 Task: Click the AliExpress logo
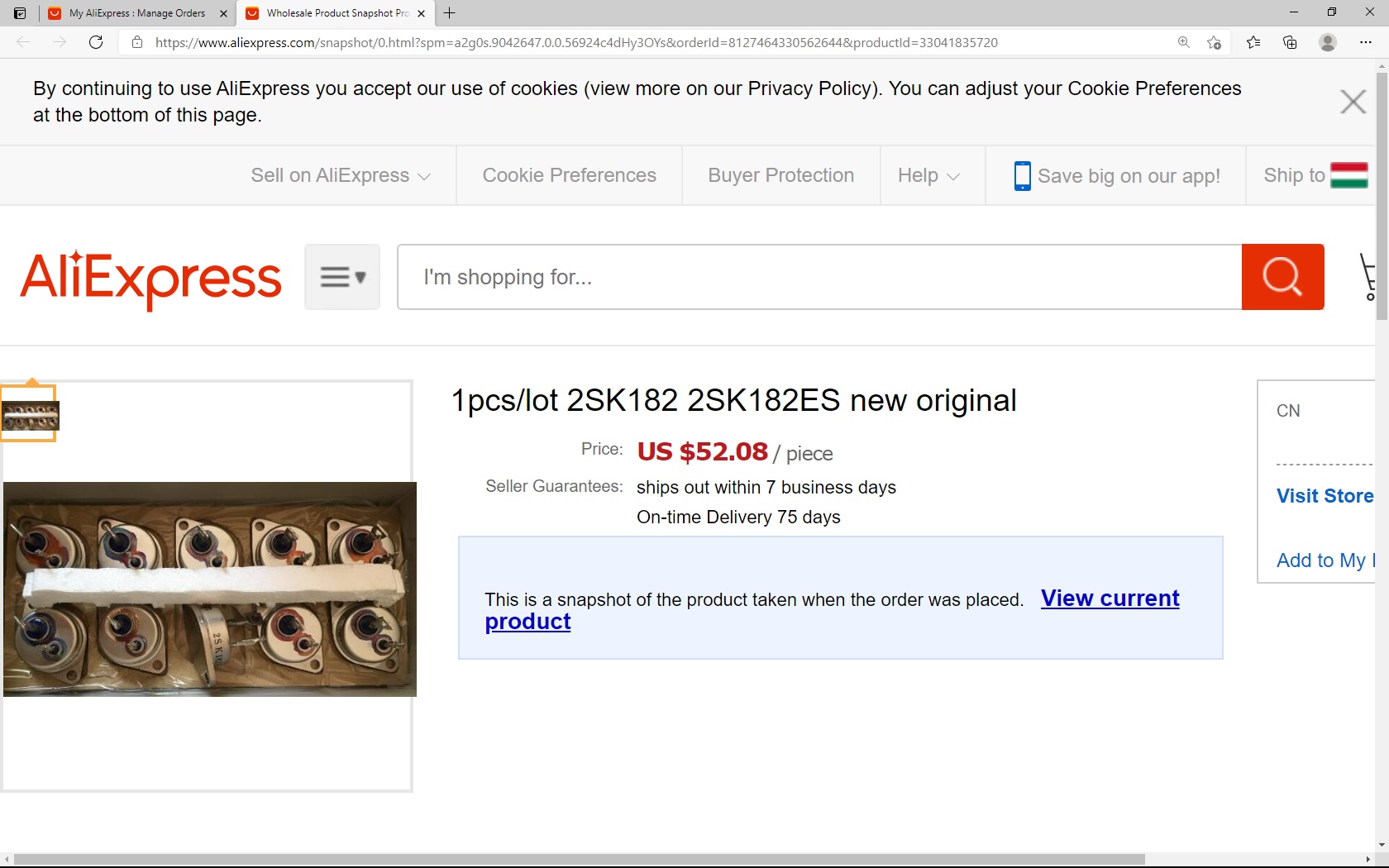coord(150,279)
